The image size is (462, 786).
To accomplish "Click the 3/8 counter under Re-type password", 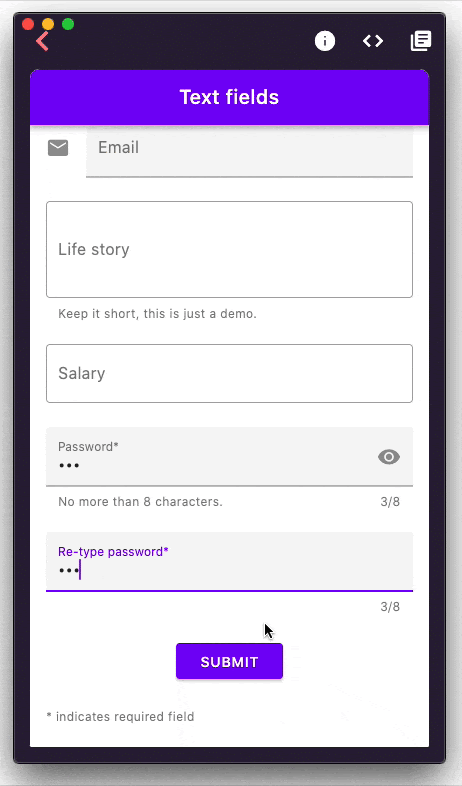I will [390, 607].
